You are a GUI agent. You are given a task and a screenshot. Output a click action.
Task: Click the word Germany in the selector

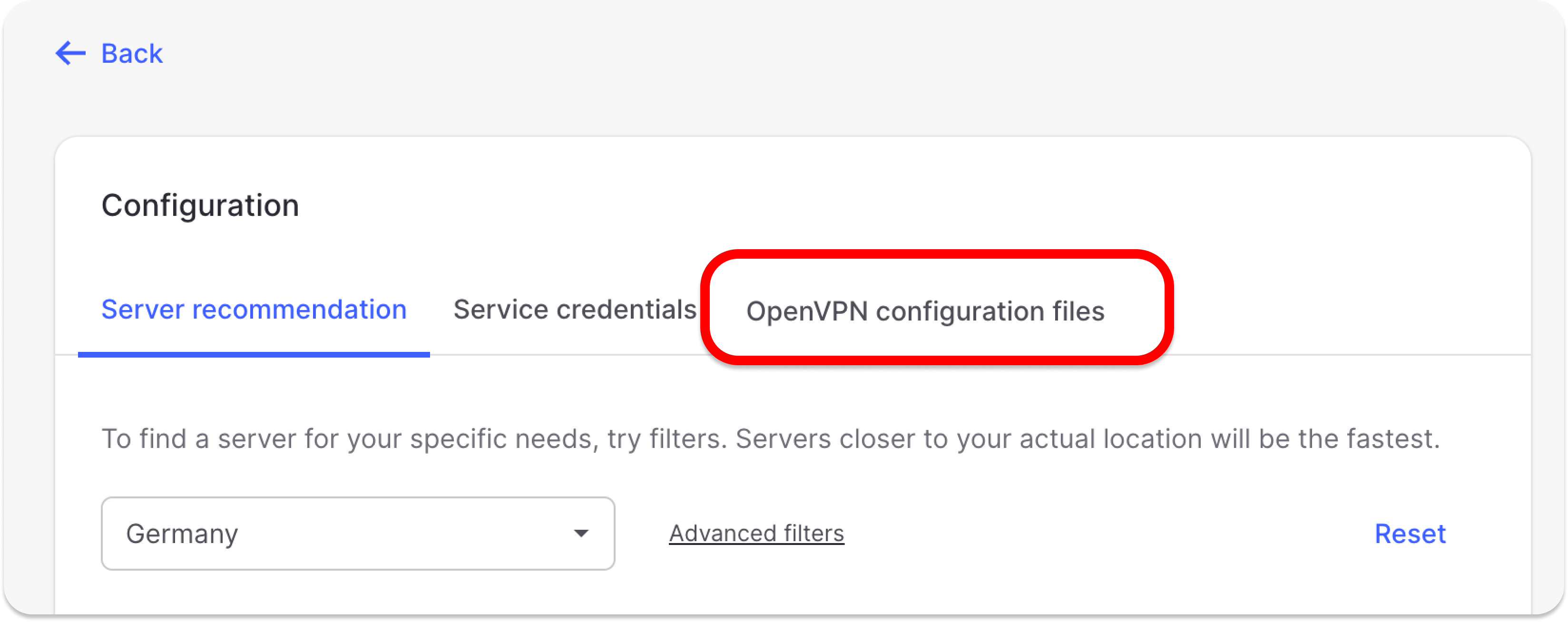pos(182,534)
